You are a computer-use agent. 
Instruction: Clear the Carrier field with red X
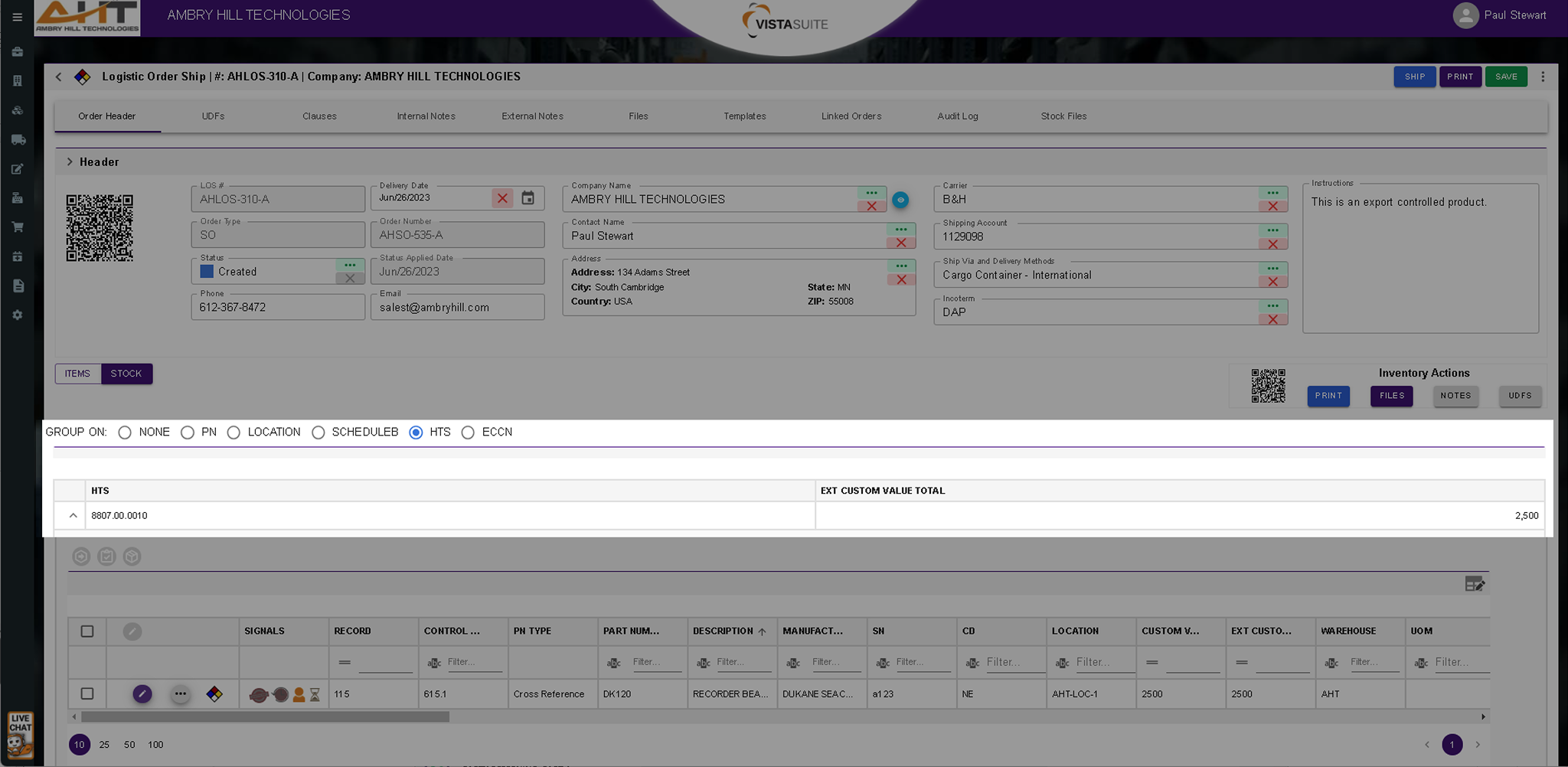click(1272, 207)
